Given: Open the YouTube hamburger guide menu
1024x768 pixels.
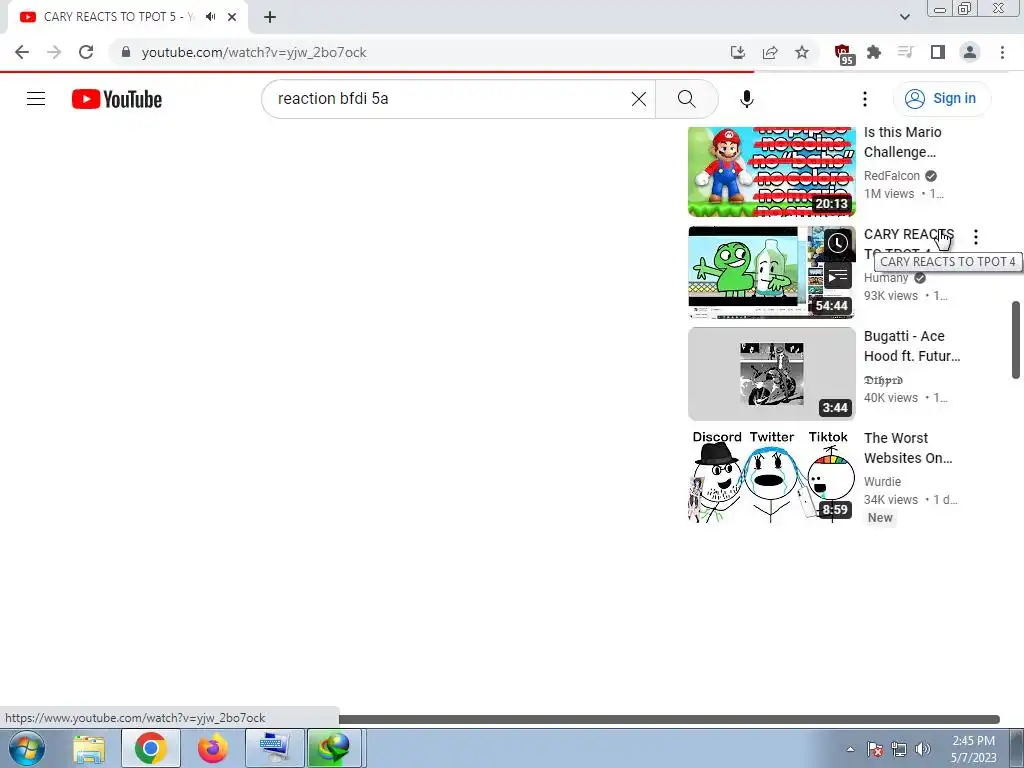Looking at the screenshot, I should (36, 99).
